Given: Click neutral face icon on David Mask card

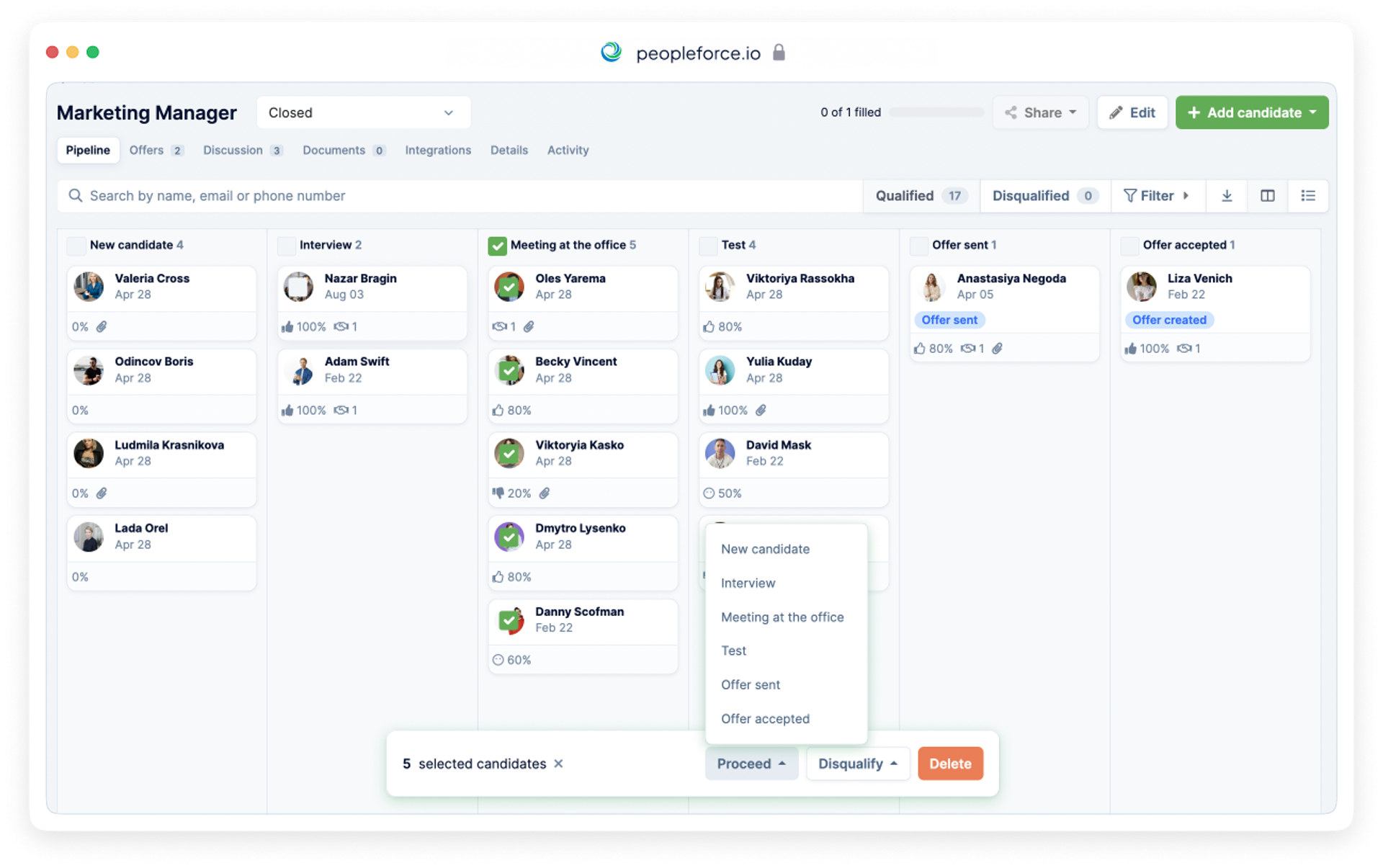Looking at the screenshot, I should pos(709,493).
